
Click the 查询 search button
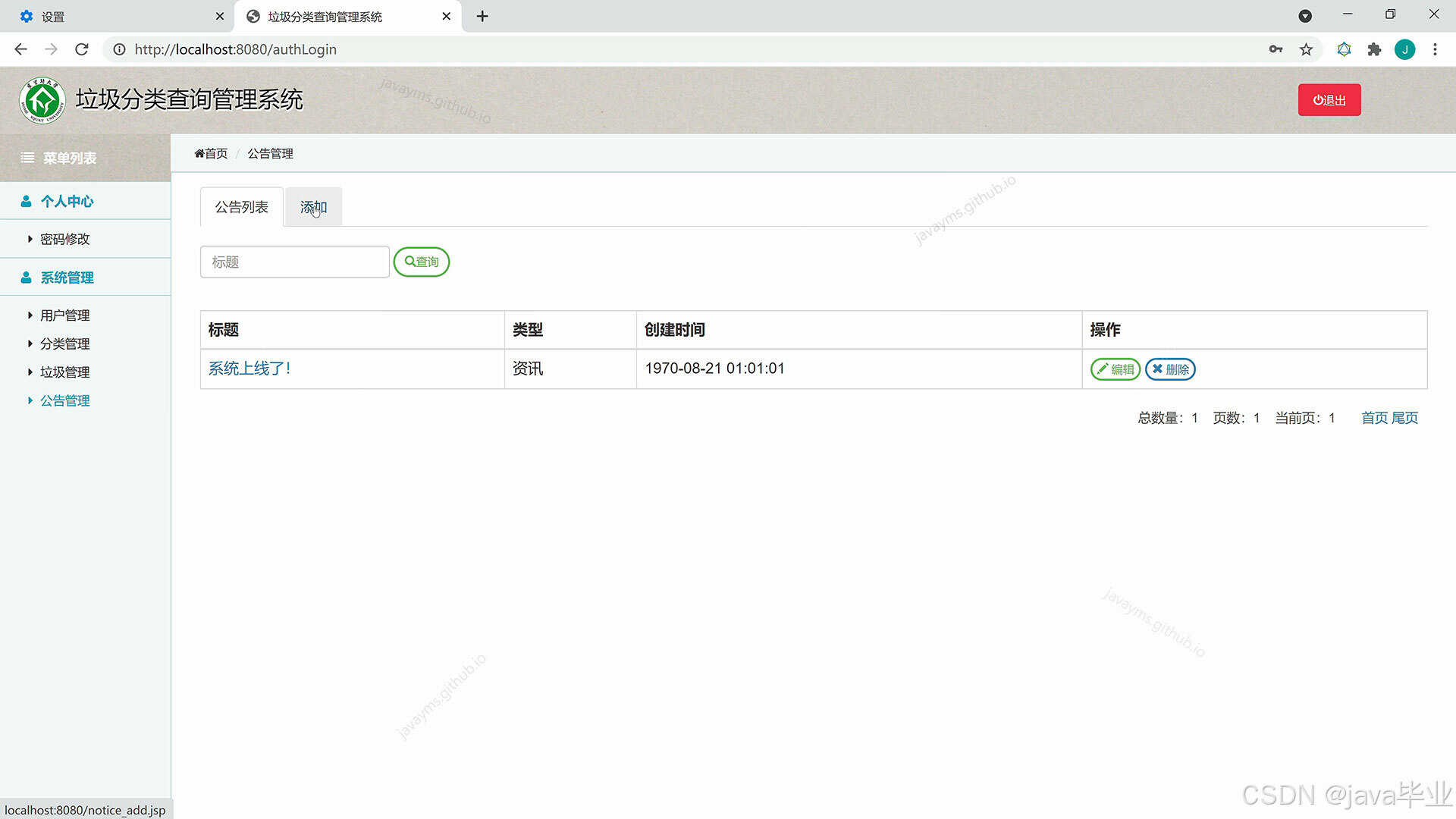[422, 262]
